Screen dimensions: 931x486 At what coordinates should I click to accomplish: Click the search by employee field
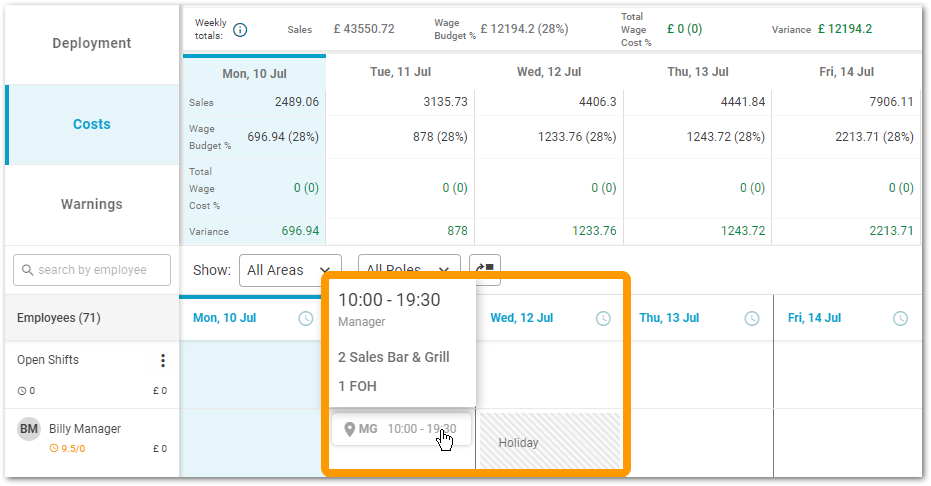pyautogui.click(x=90, y=270)
